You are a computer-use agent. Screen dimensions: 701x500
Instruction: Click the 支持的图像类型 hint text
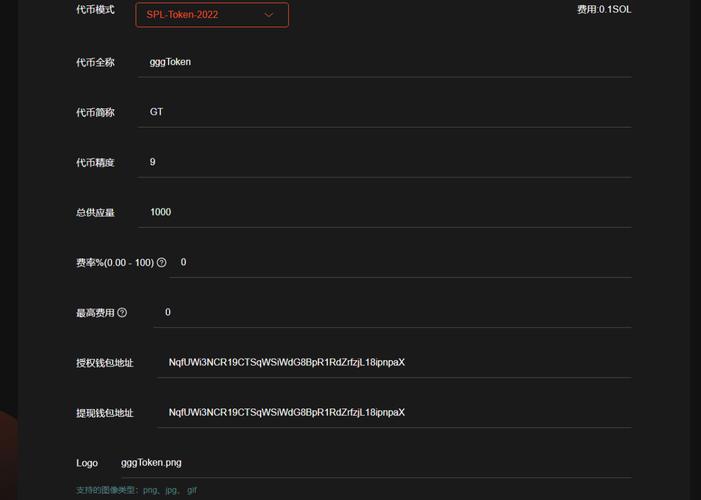click(136, 491)
